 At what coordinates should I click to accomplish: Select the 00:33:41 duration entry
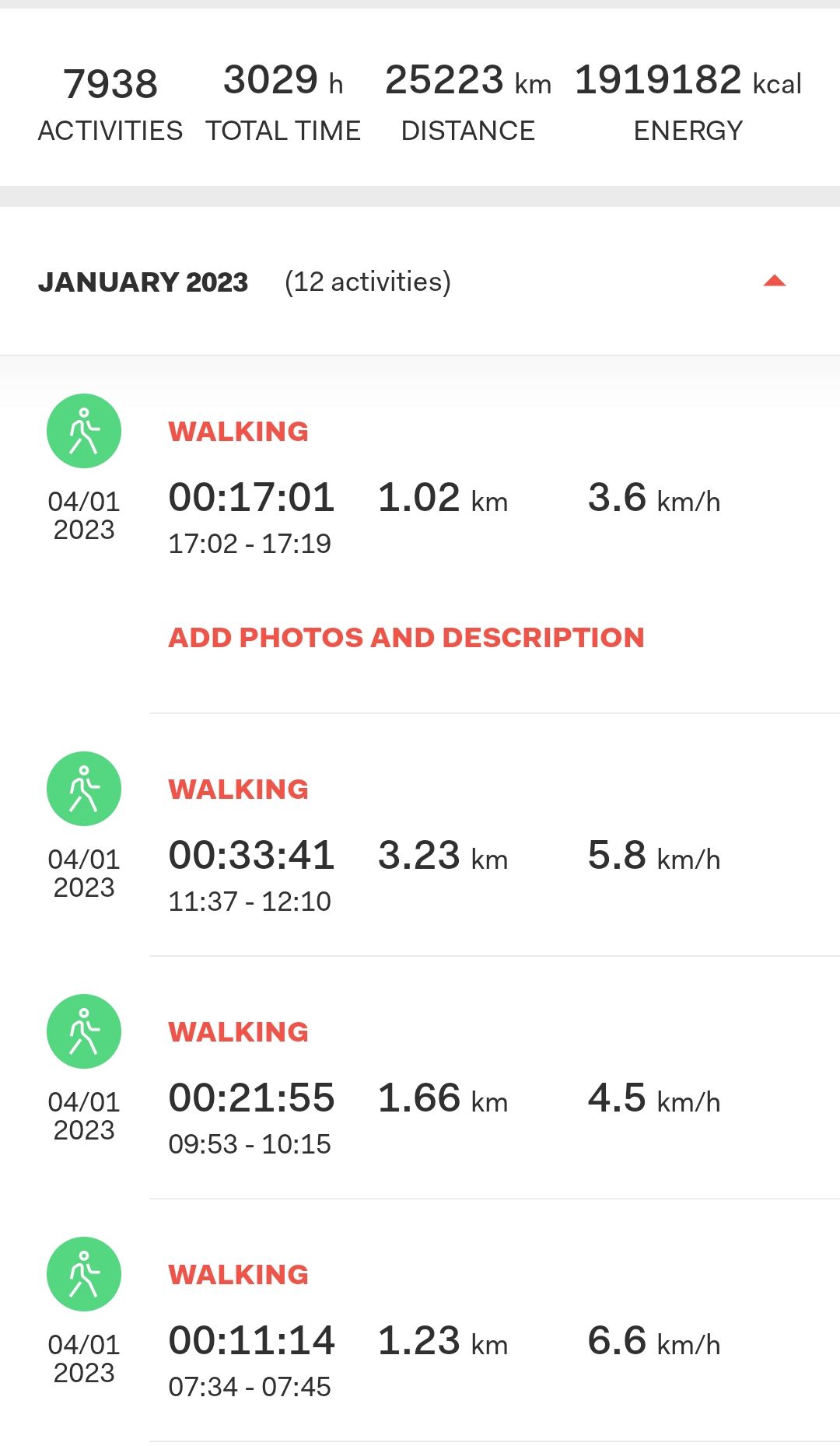(251, 855)
